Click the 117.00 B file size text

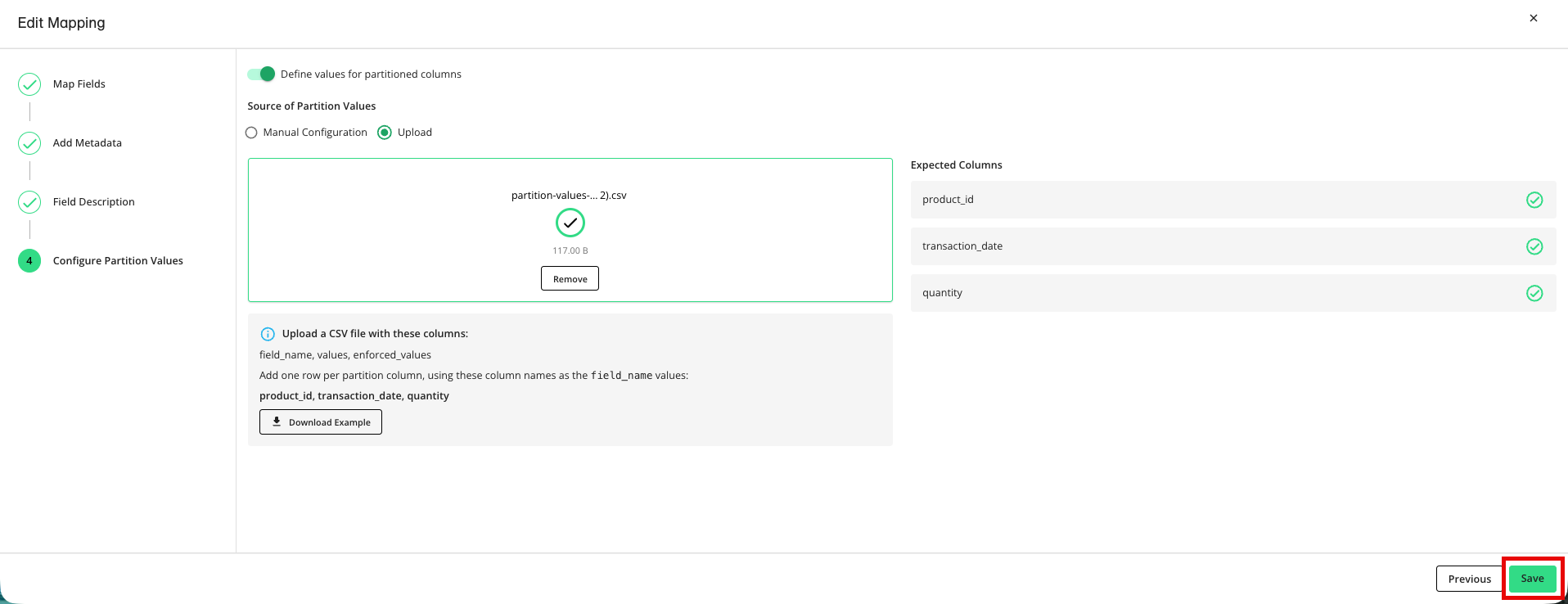click(x=570, y=250)
